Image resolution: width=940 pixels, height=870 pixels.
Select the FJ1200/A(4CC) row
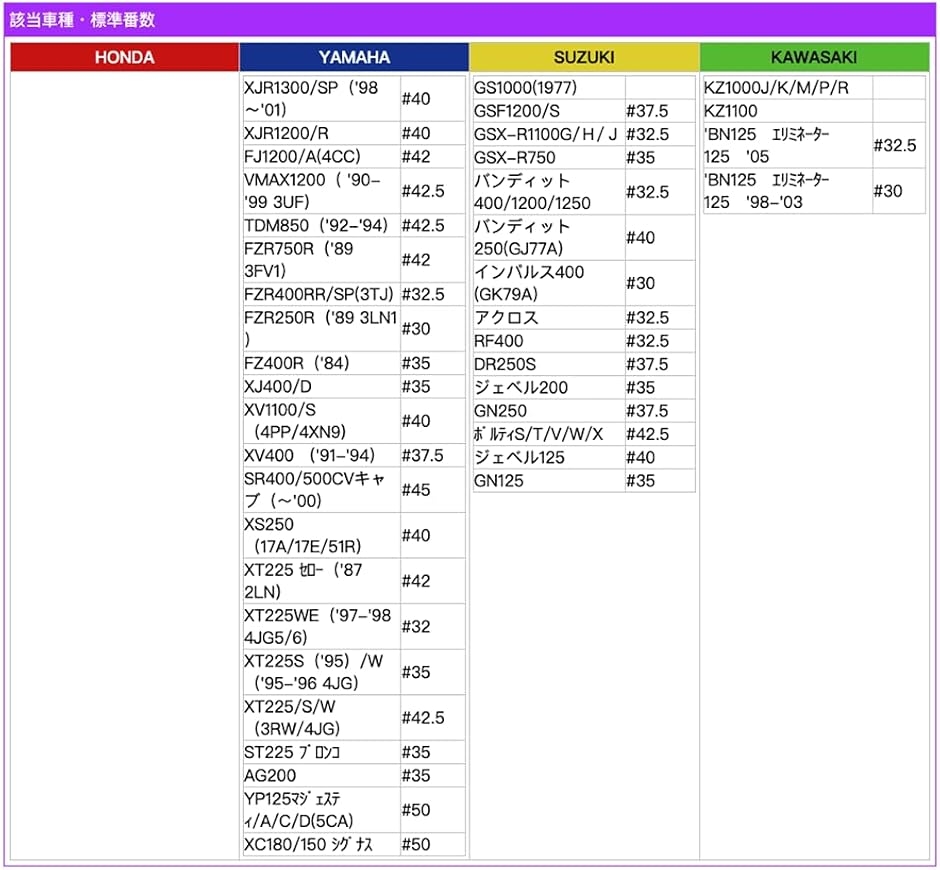coord(354,156)
